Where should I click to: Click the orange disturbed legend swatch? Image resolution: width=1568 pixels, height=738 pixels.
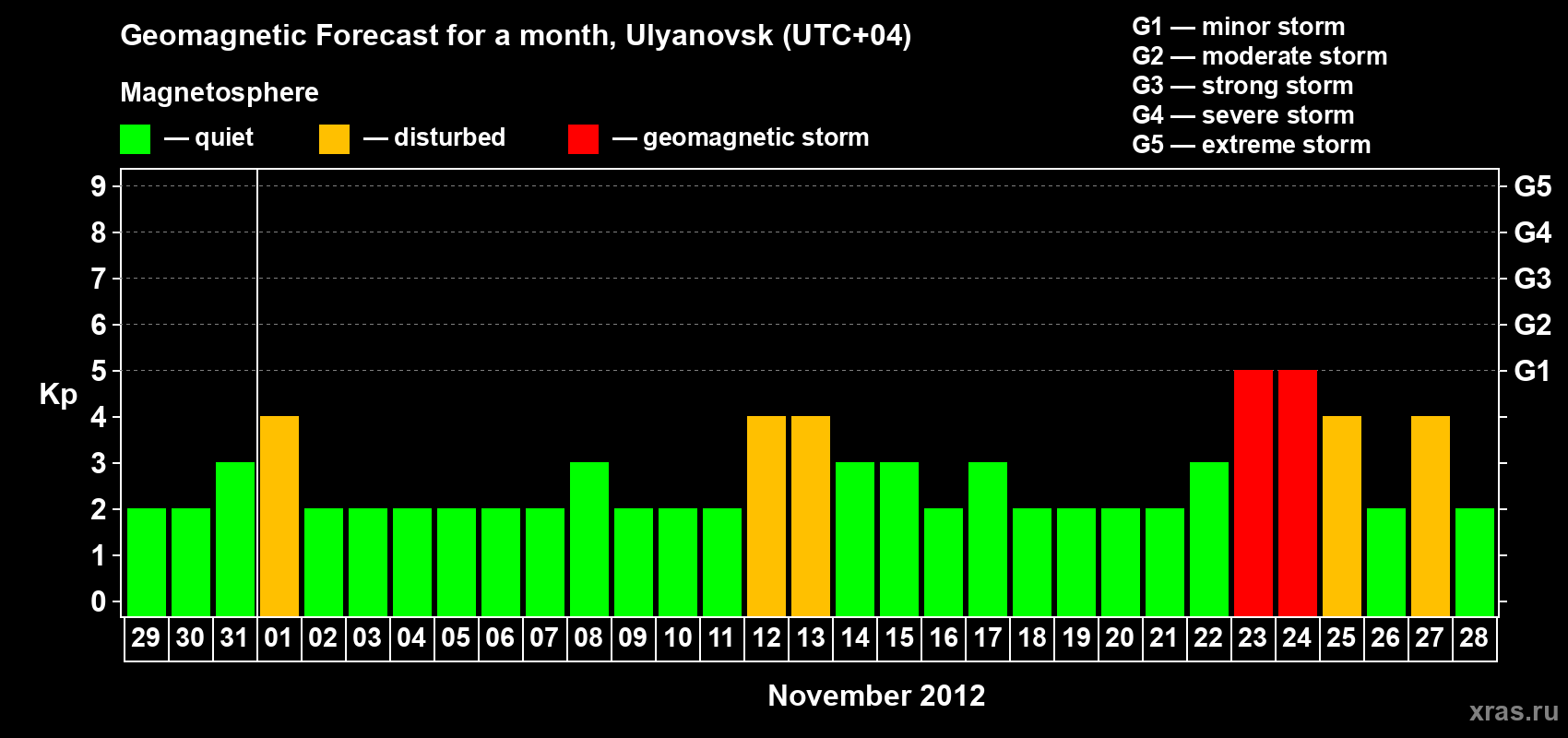point(335,139)
